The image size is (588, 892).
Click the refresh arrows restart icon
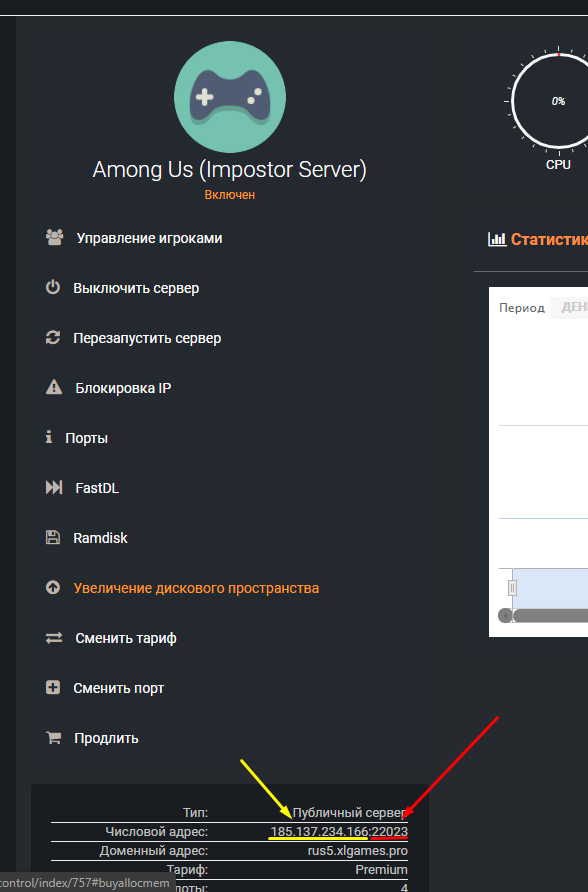tap(53, 337)
